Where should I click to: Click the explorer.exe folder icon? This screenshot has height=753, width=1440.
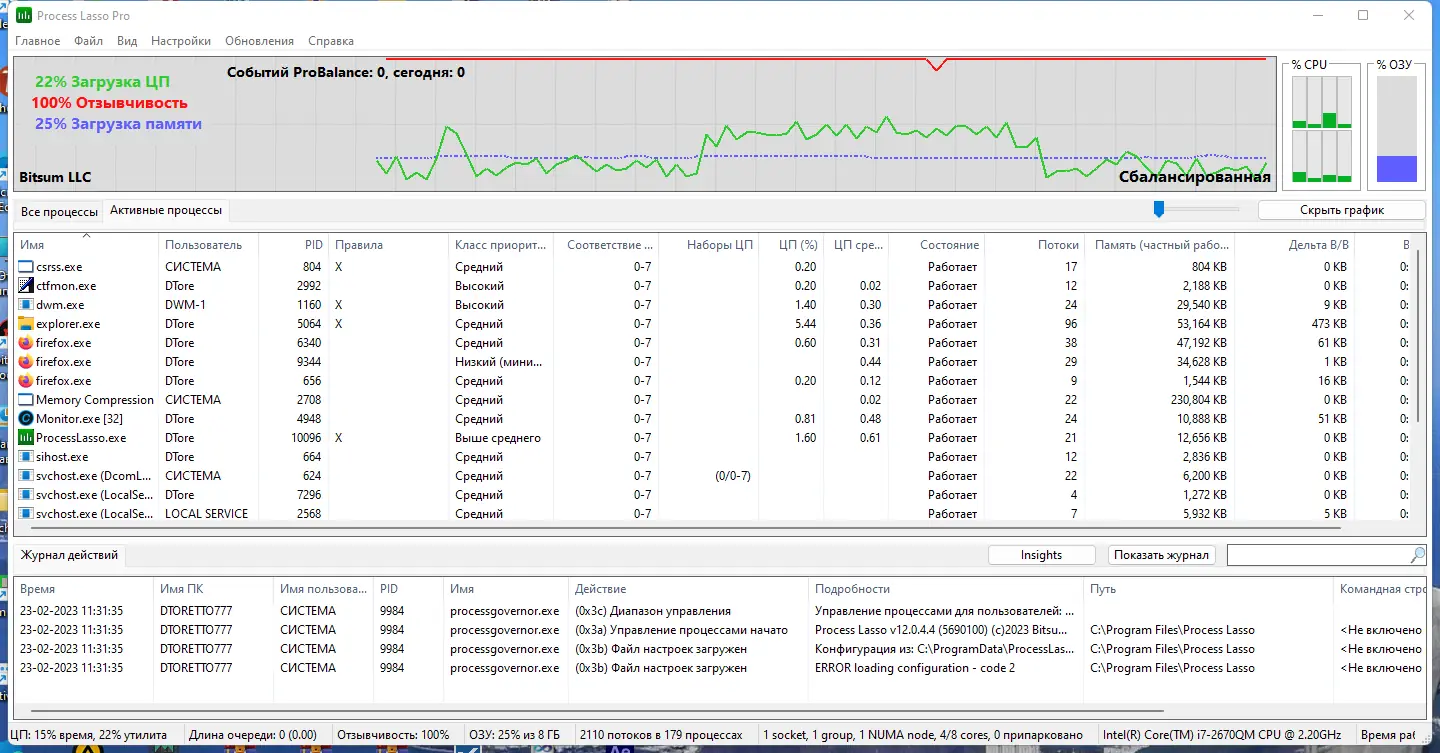[26, 324]
